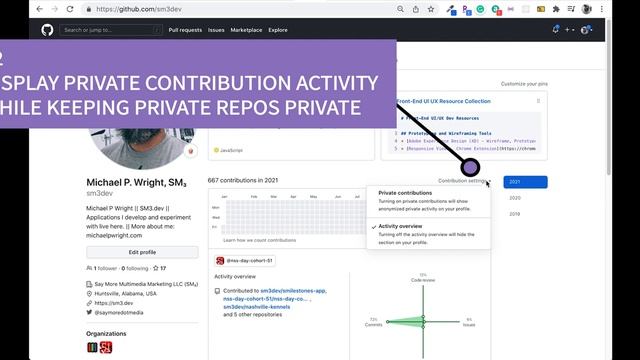
Task: Click the Edit profile button
Action: pos(142,252)
